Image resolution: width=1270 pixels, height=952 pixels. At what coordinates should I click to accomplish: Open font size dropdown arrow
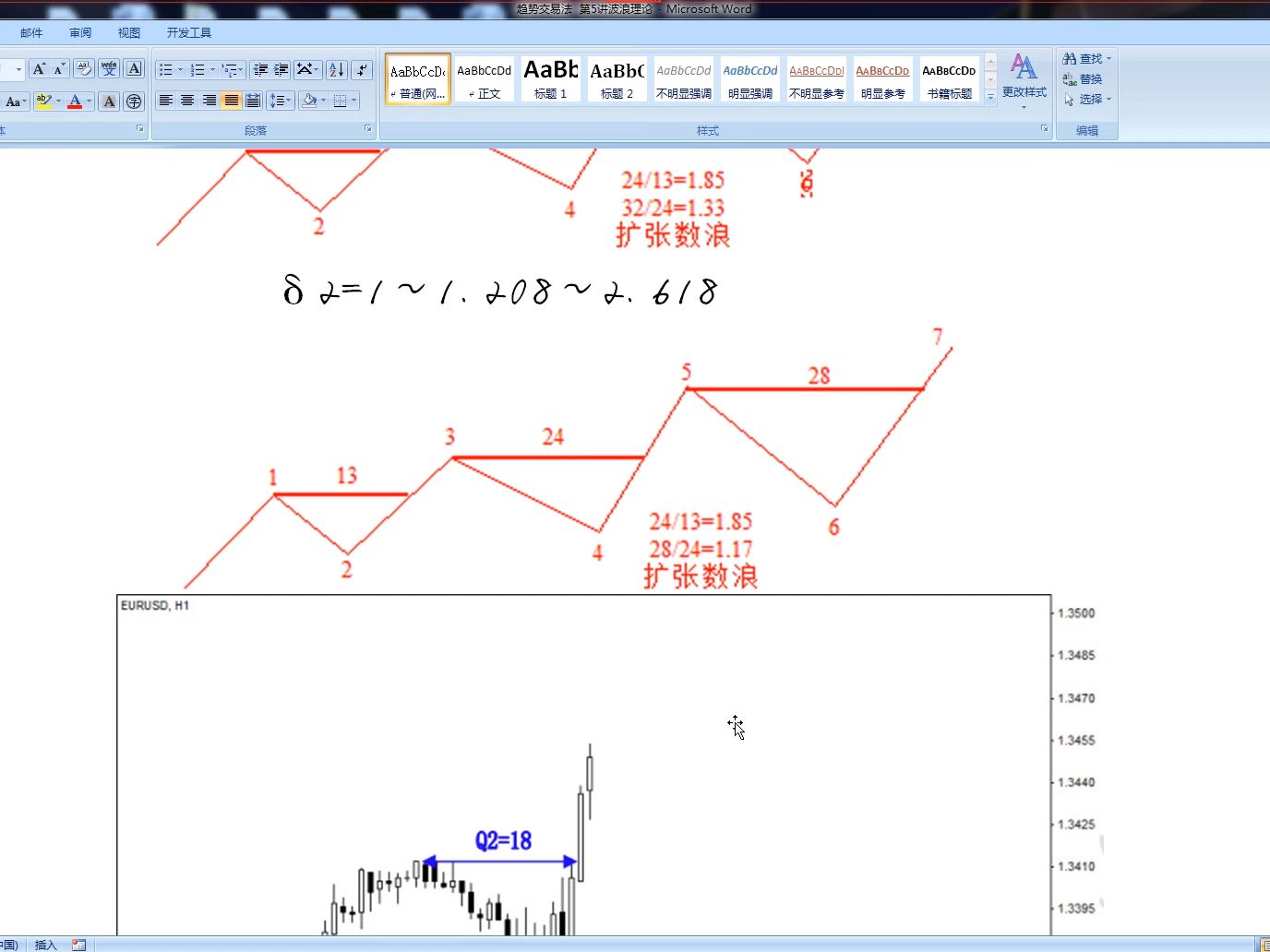[x=18, y=69]
